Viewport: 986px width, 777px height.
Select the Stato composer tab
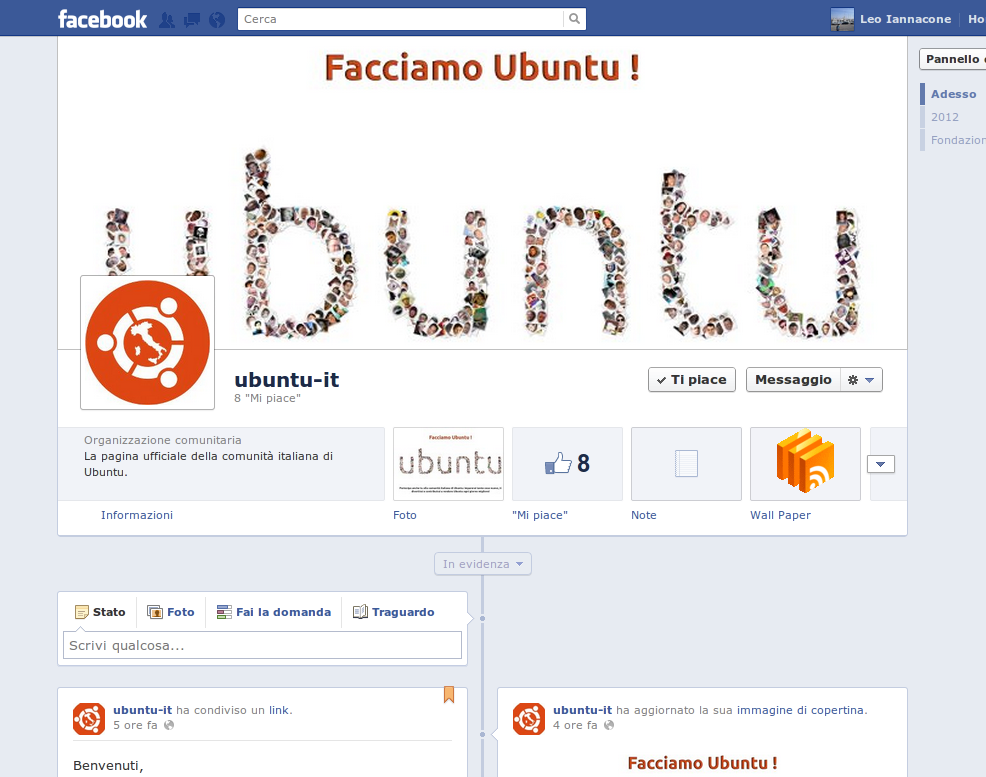click(x=100, y=612)
